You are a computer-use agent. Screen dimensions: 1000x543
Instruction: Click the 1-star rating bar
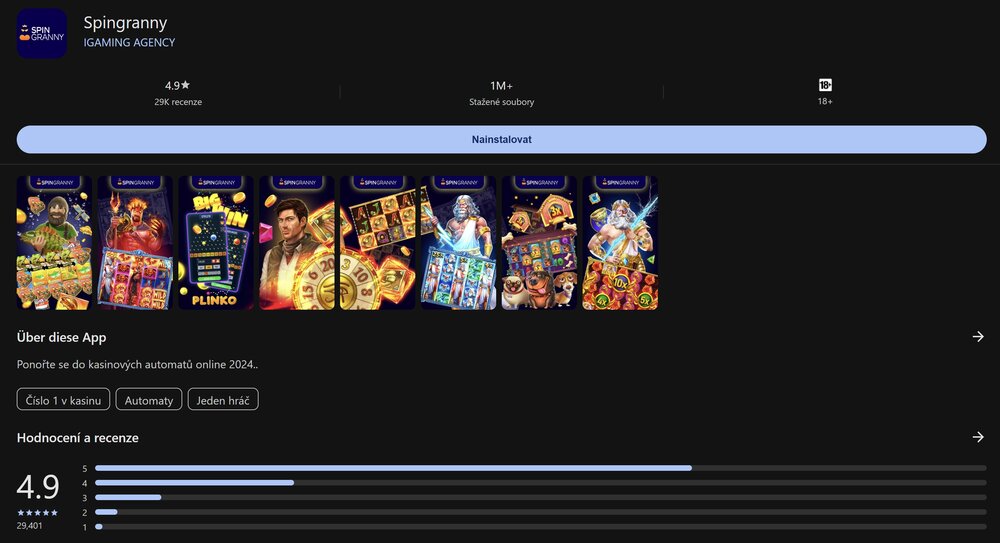pyautogui.click(x=541, y=527)
